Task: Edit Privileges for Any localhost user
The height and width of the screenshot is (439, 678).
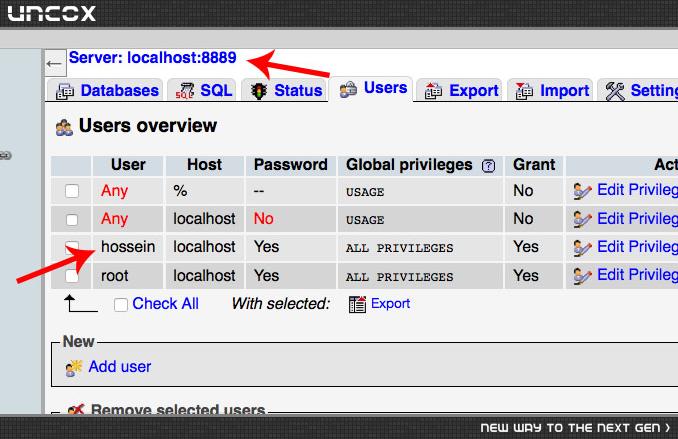Action: point(637,218)
